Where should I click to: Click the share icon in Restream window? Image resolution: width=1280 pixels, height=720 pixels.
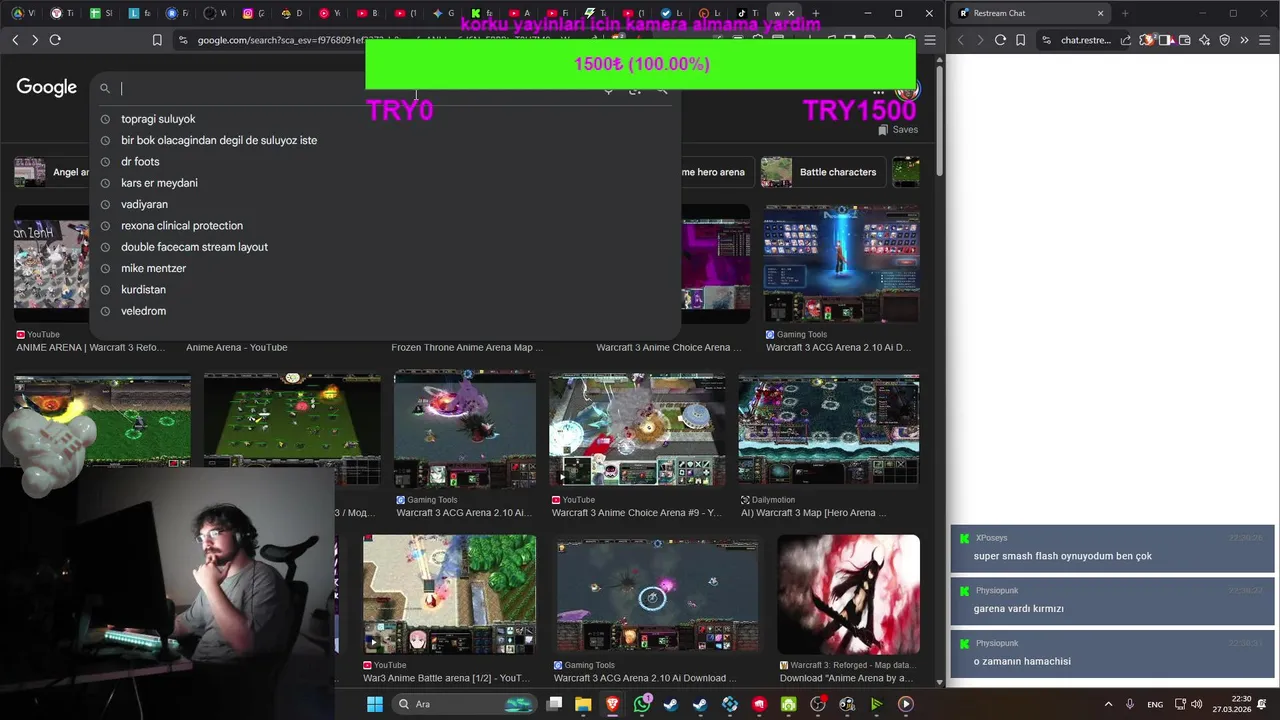pyautogui.click(x=1126, y=40)
